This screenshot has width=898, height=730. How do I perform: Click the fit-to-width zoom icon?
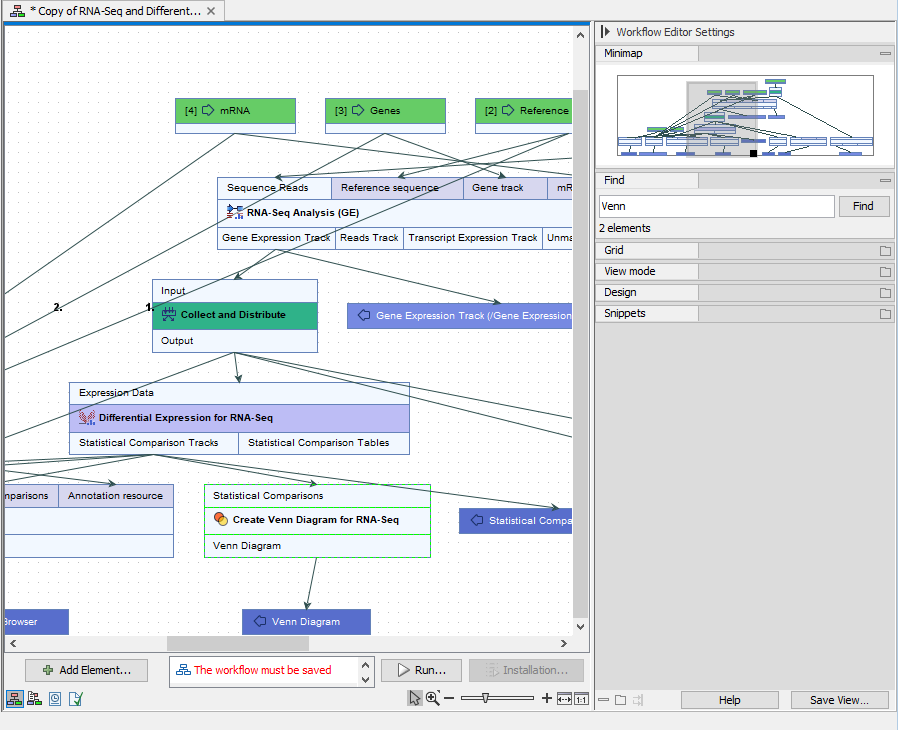(564, 697)
